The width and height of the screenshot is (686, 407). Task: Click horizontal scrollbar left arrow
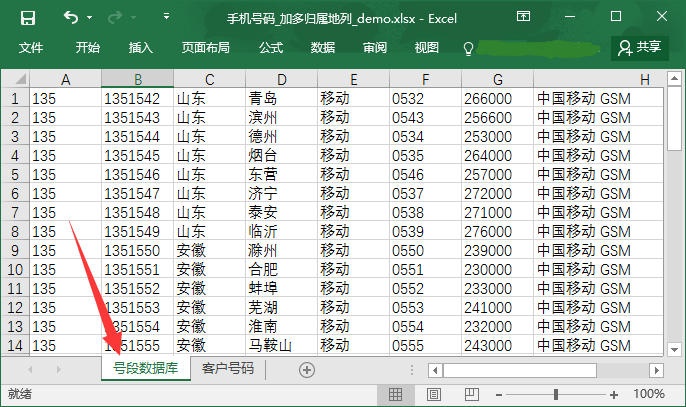[x=435, y=370]
